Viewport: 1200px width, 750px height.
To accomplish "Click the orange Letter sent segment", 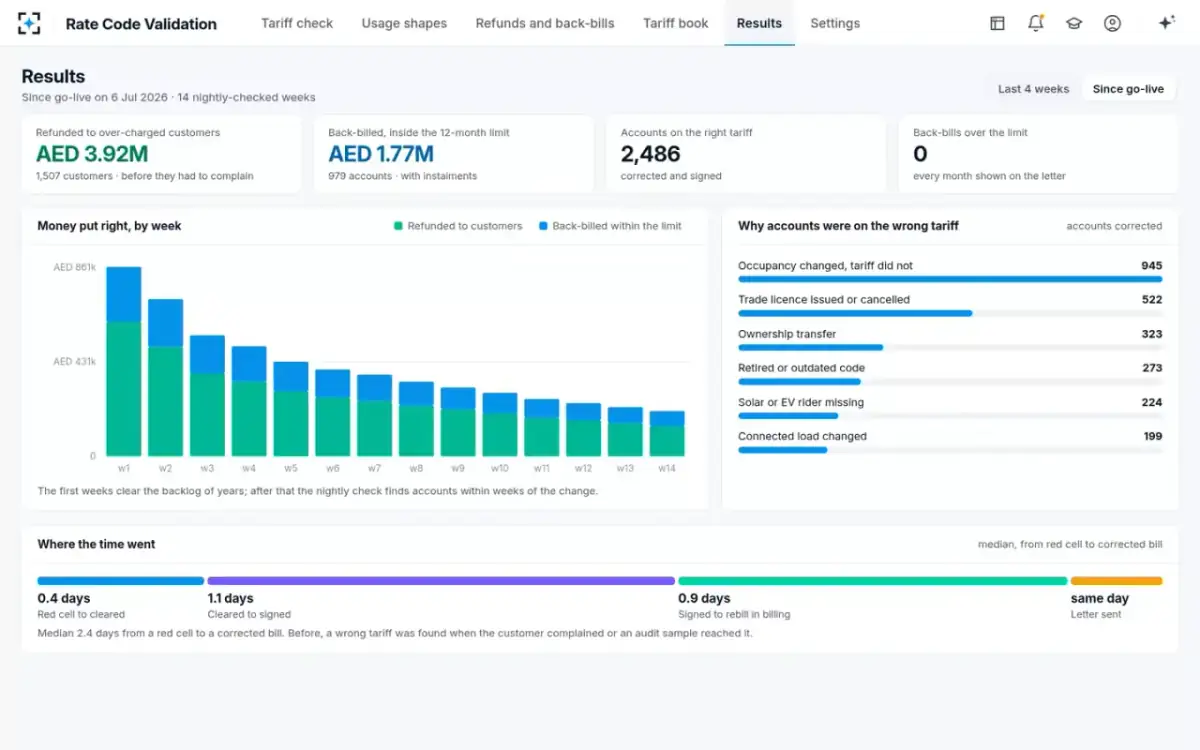I will pyautogui.click(x=1116, y=580).
